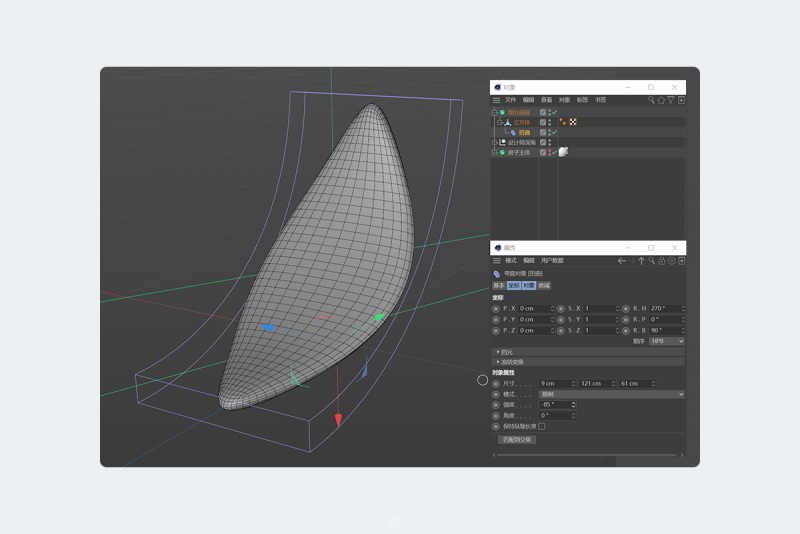The image size is (800, 534).
Task: Click the 匹配到父级 button
Action: coord(517,439)
